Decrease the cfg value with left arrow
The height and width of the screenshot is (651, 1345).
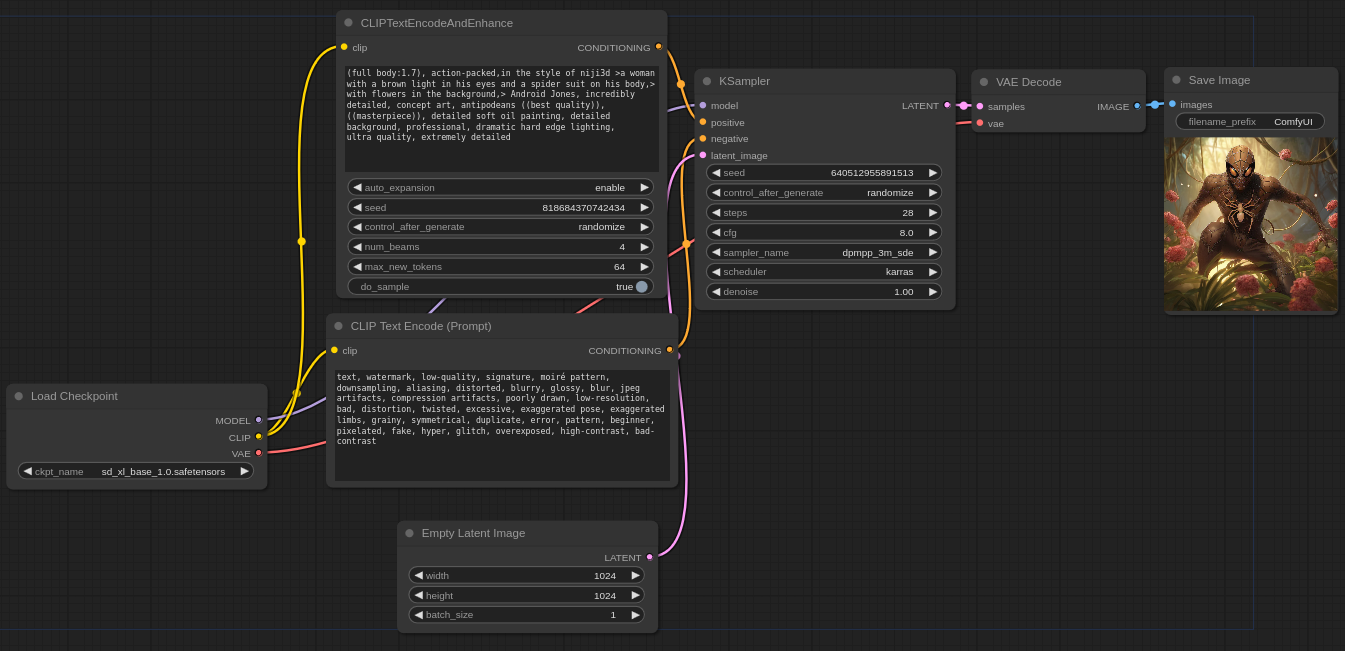[x=716, y=232]
